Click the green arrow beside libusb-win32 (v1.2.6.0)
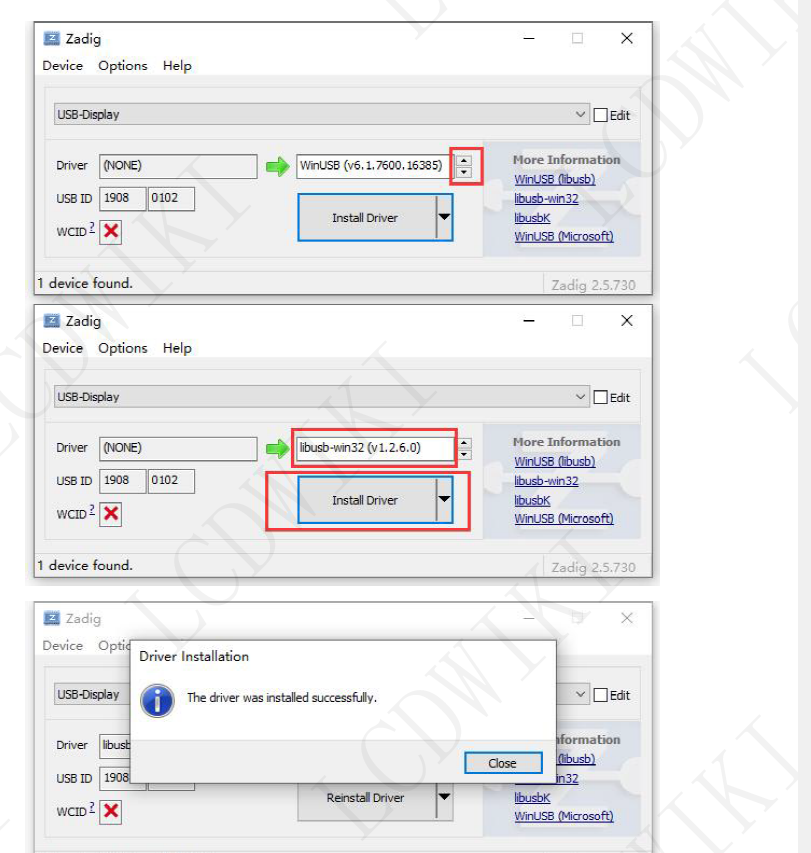811x853 pixels. click(277, 448)
